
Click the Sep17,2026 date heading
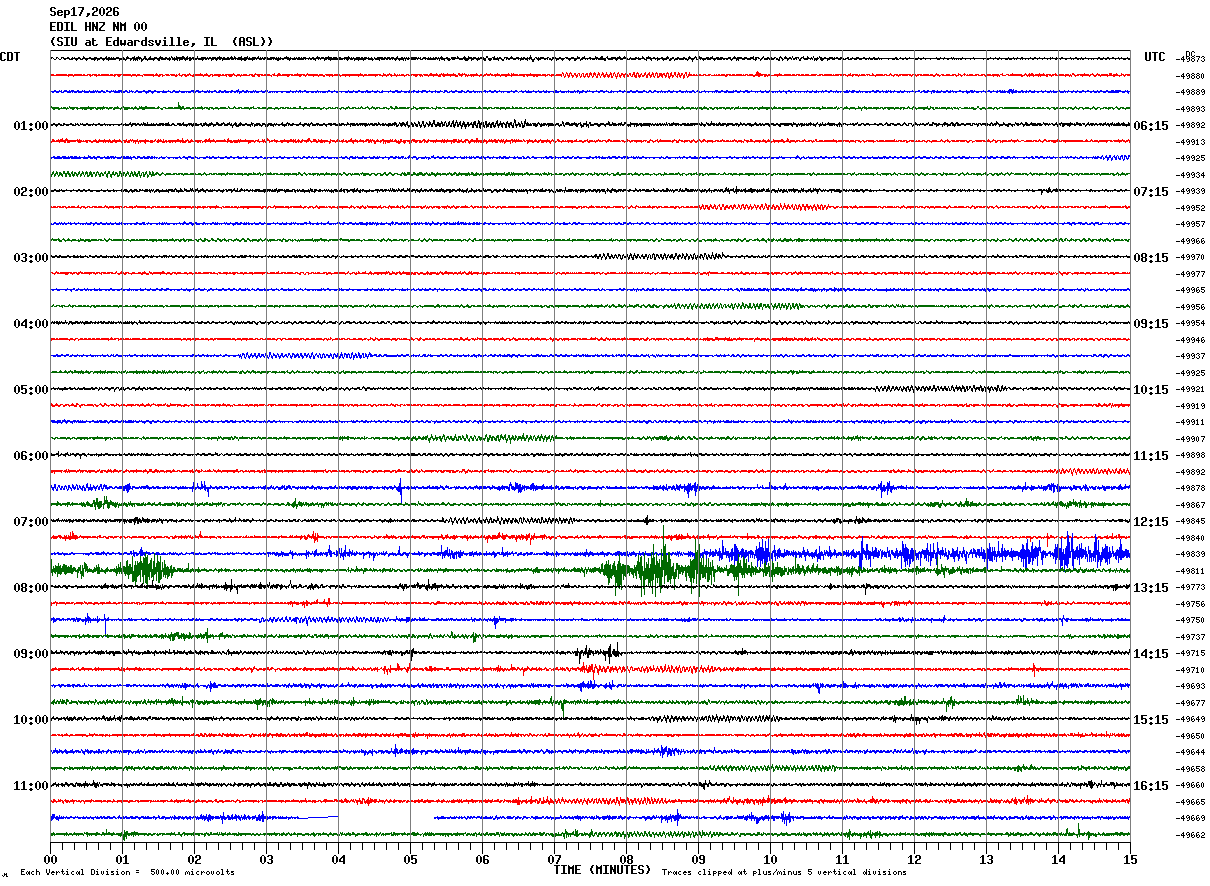[x=84, y=12]
